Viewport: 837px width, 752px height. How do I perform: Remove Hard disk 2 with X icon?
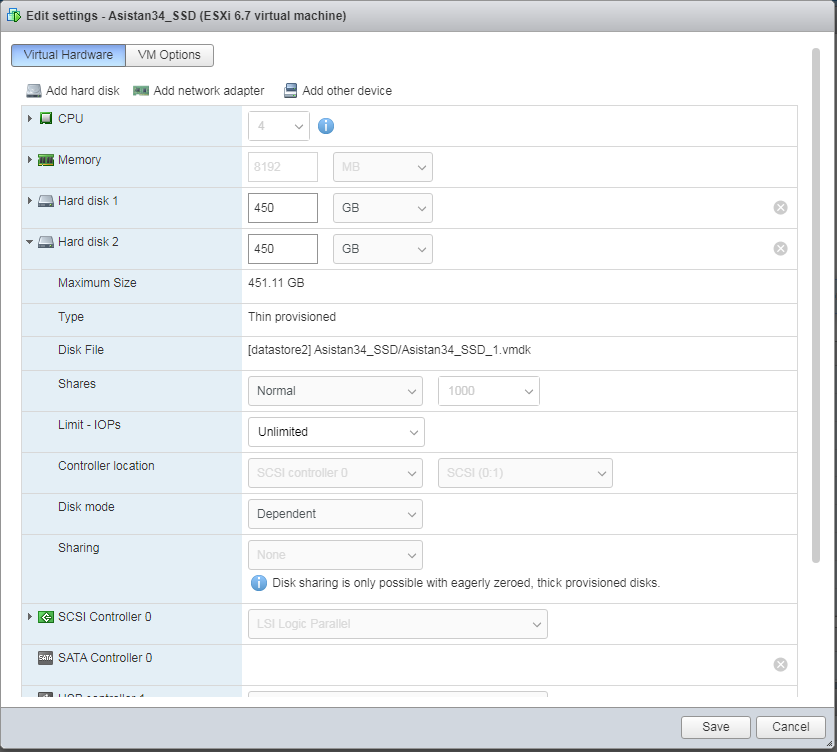coord(780,248)
